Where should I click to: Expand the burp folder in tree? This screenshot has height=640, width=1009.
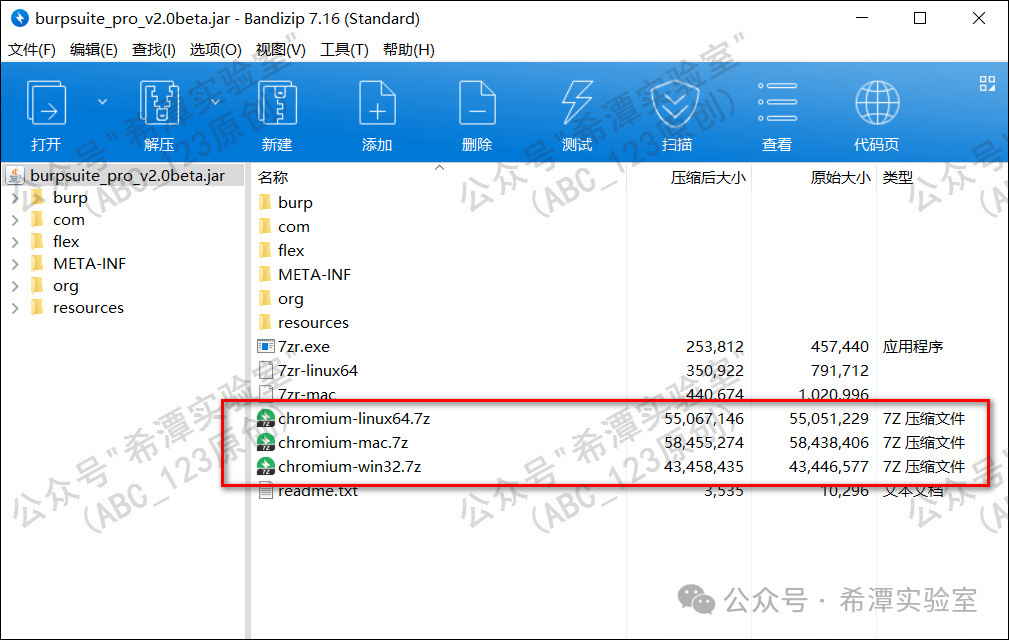point(15,198)
